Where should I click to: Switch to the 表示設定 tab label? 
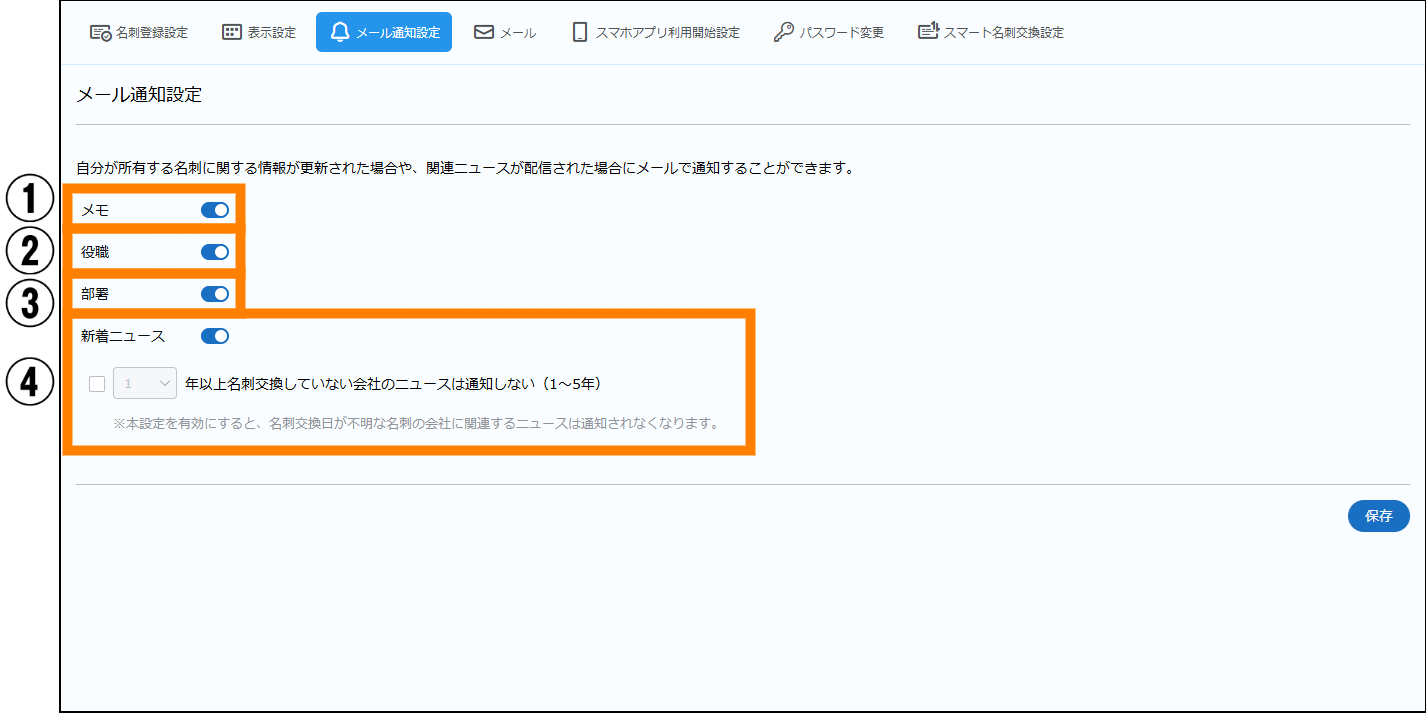pos(271,32)
